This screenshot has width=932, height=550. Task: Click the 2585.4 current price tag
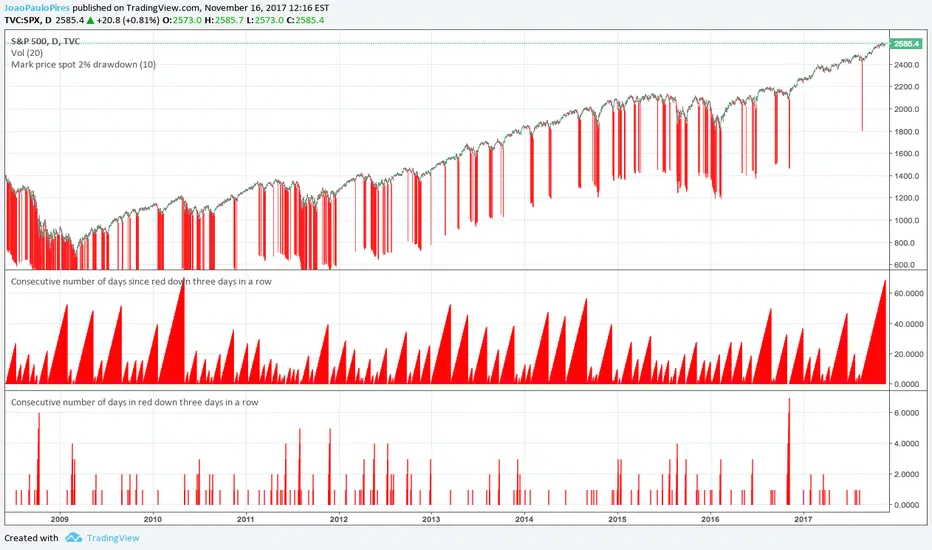pyautogui.click(x=906, y=43)
